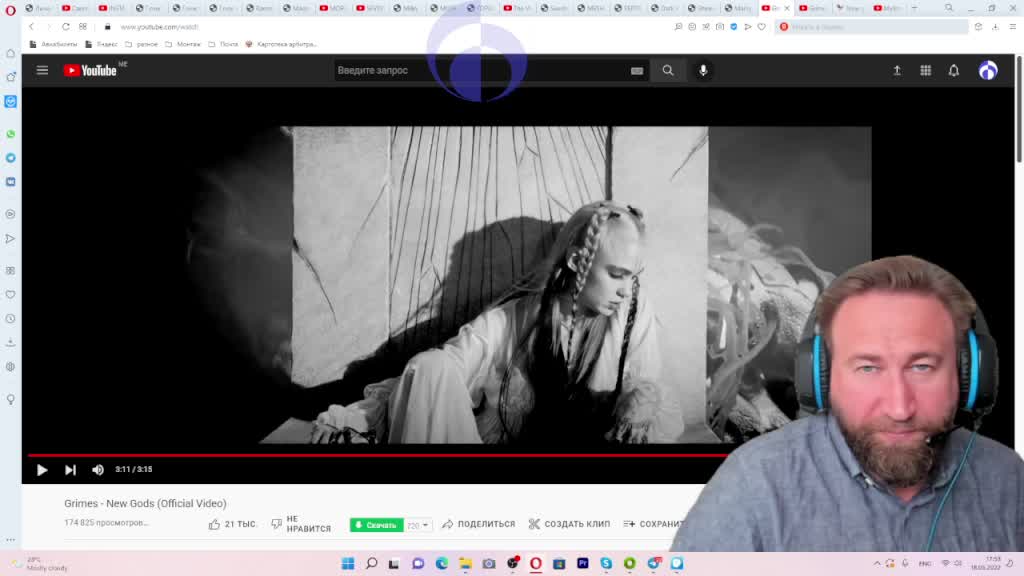Open the Яндекс bookmark
This screenshot has width=1024, height=576.
pyautogui.click(x=101, y=44)
